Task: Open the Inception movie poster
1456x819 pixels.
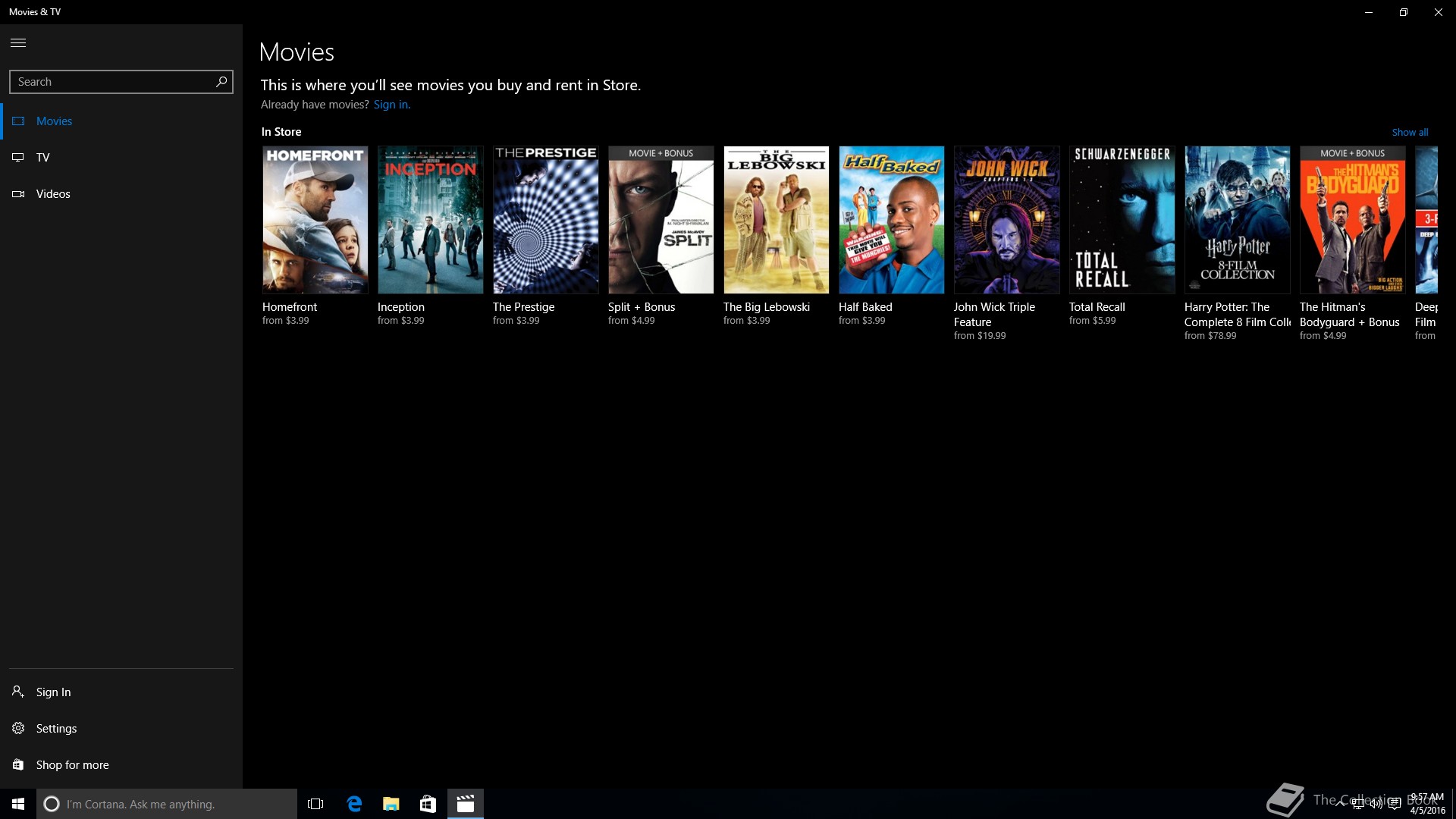Action: tap(430, 220)
